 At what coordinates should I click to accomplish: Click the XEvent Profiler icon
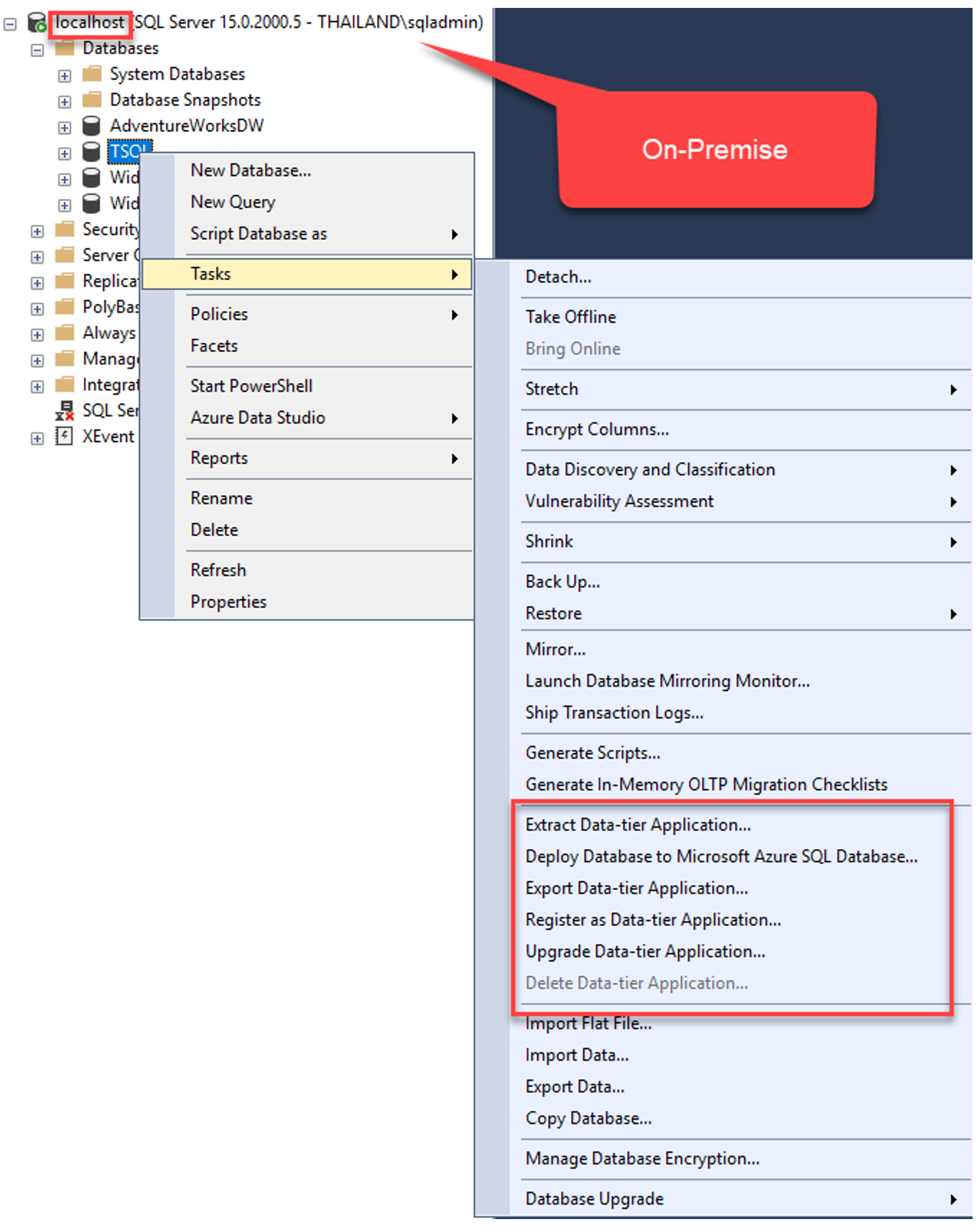(x=65, y=436)
